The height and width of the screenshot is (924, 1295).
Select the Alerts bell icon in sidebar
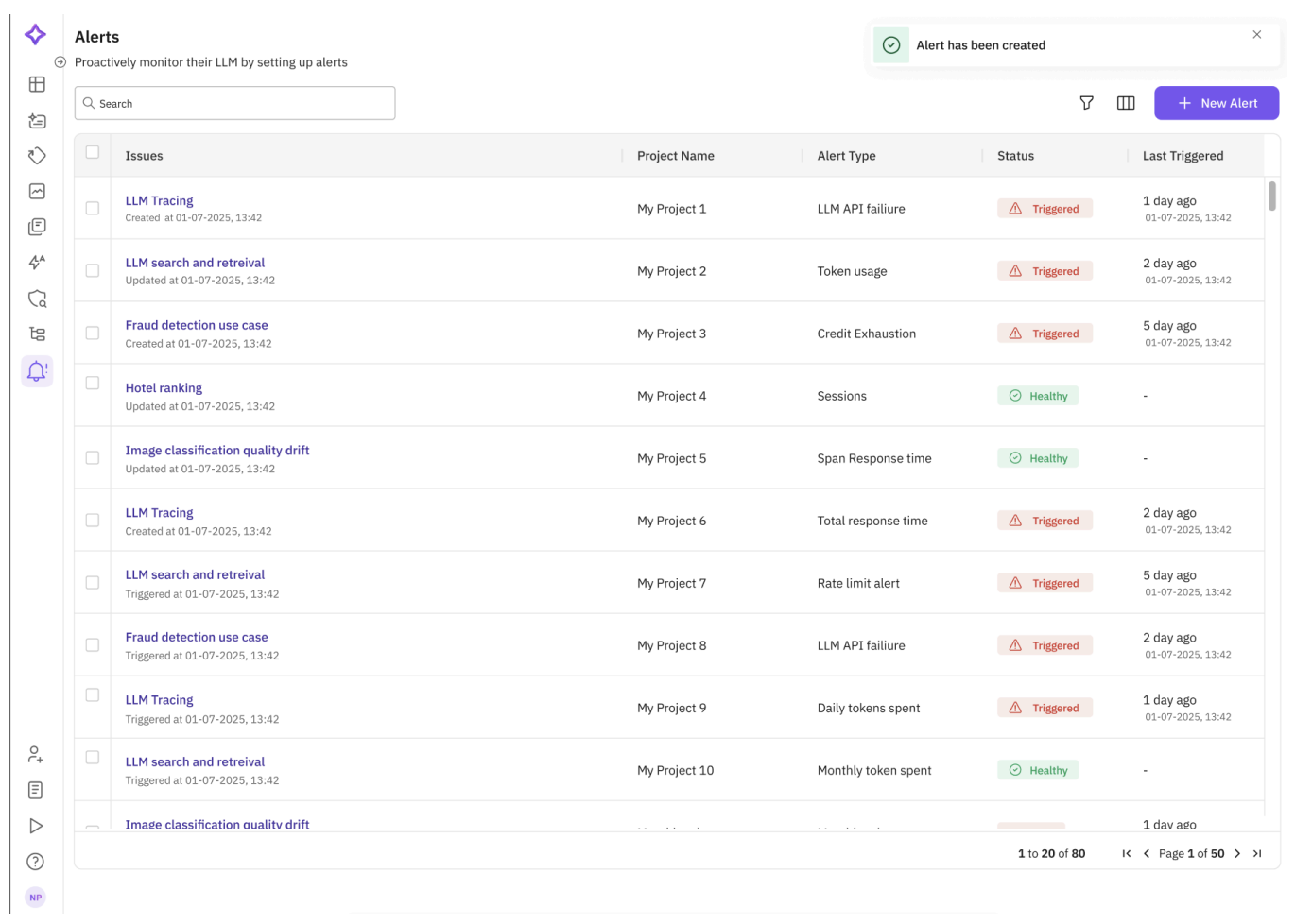pyautogui.click(x=36, y=370)
